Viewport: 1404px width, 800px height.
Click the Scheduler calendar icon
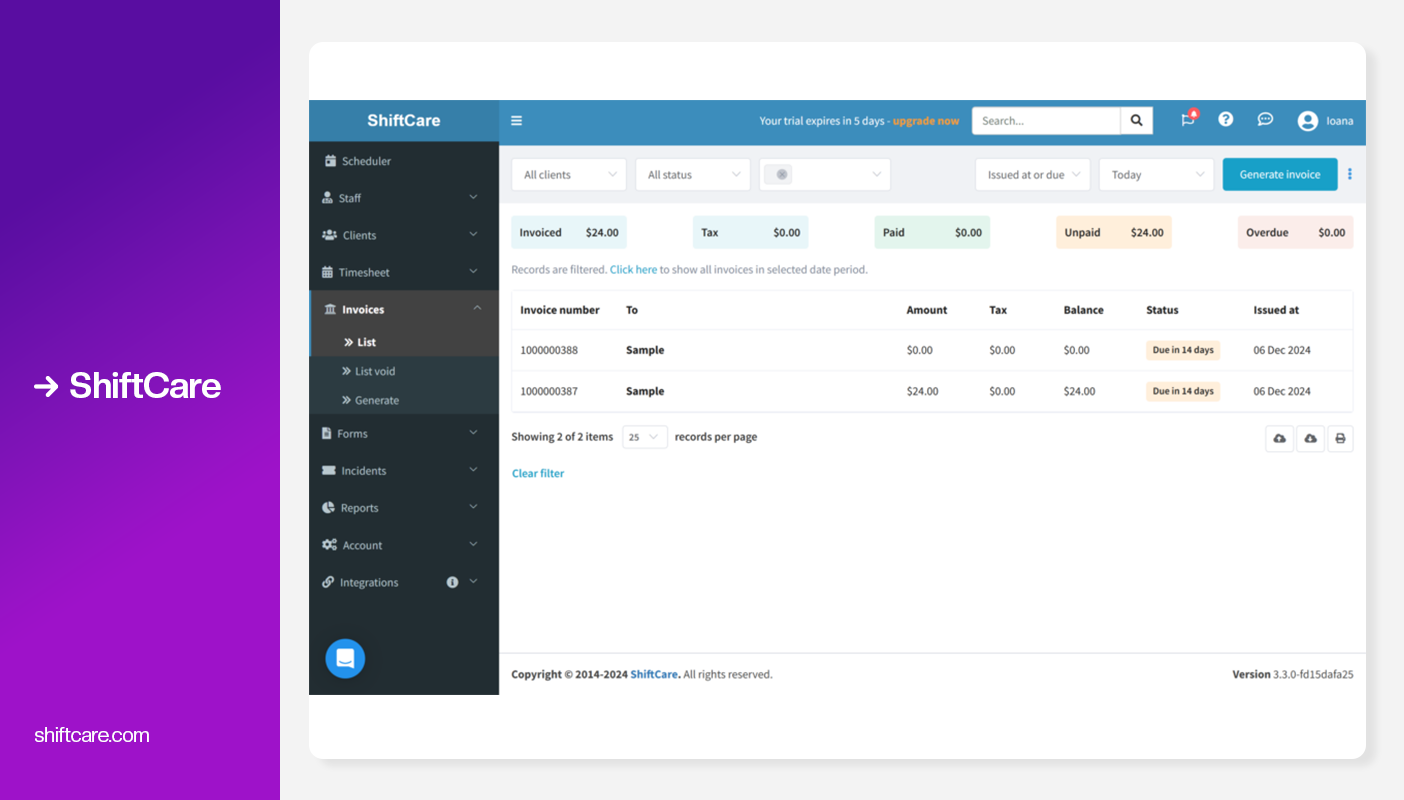click(x=330, y=161)
